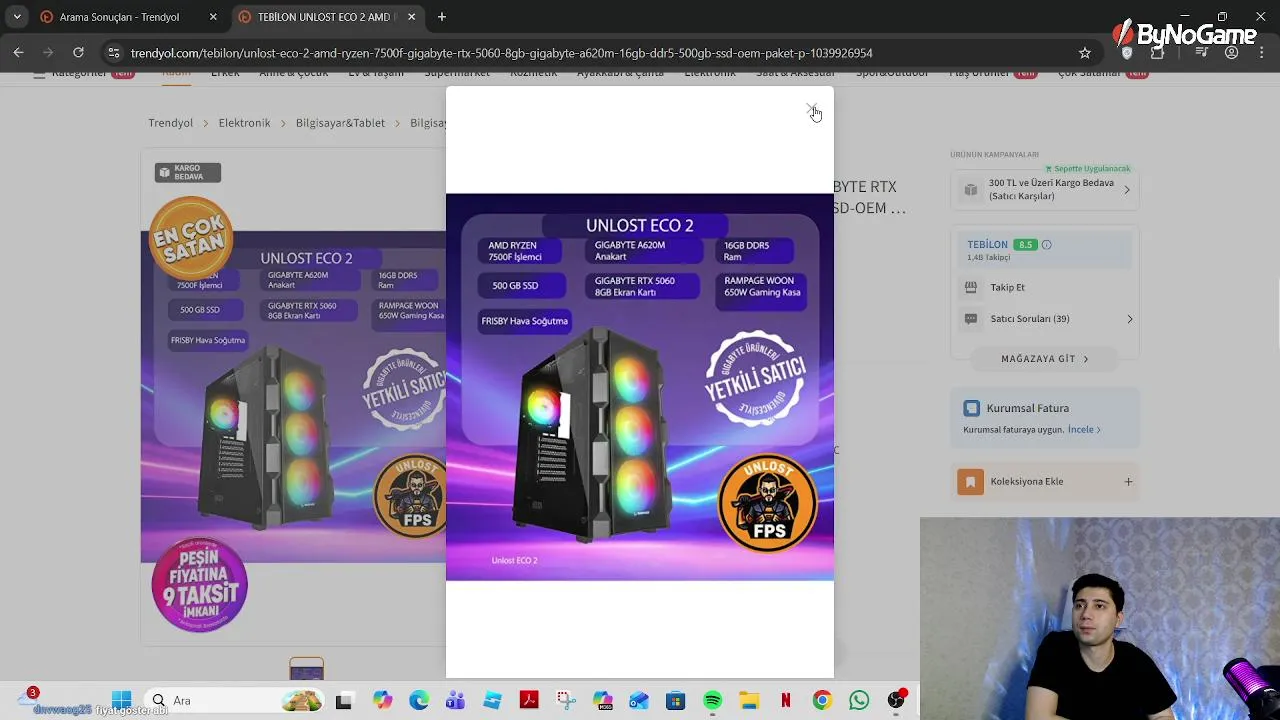Open site information icon in address bar
Viewport: 1280px width, 720px height.
click(114, 53)
